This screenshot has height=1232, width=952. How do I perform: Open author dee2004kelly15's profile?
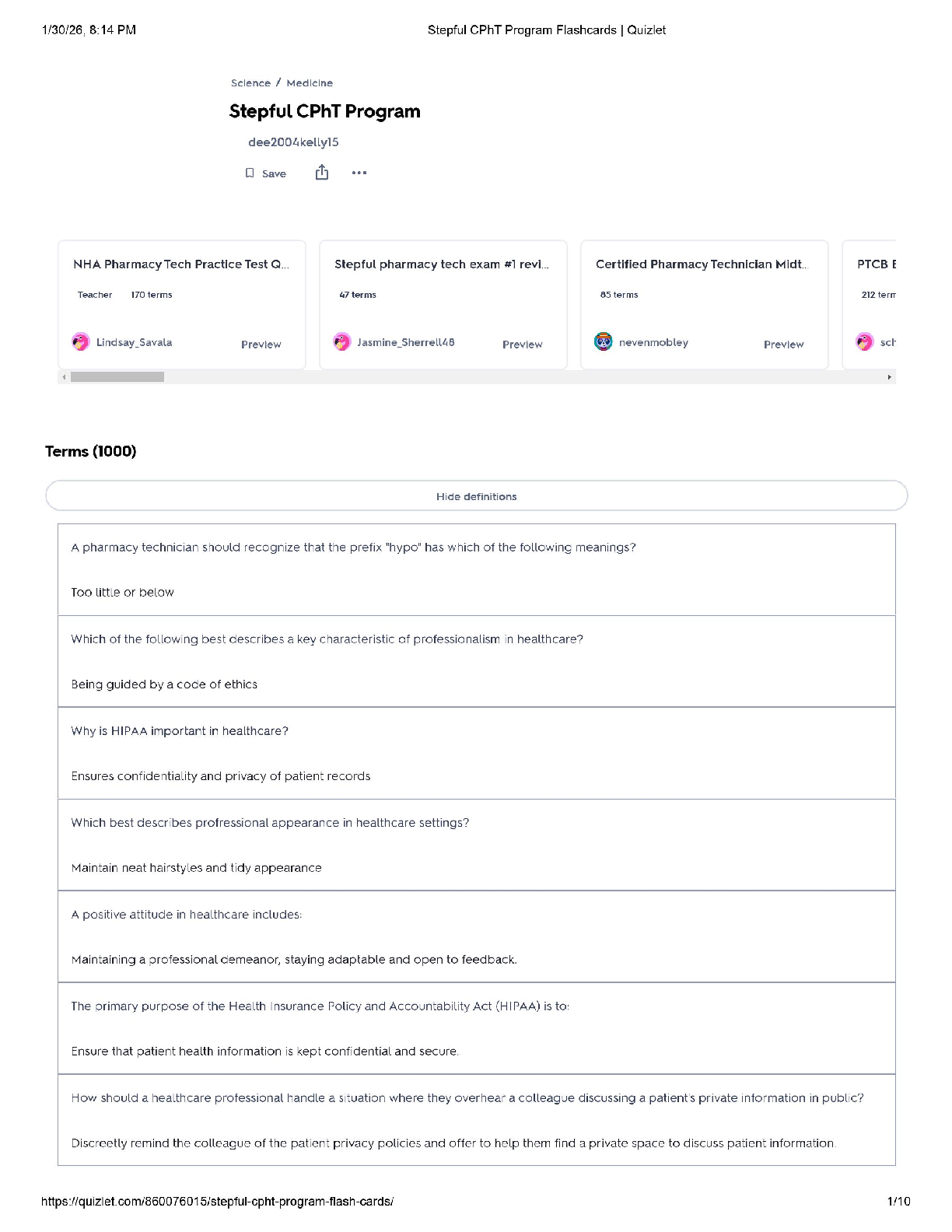pos(293,142)
